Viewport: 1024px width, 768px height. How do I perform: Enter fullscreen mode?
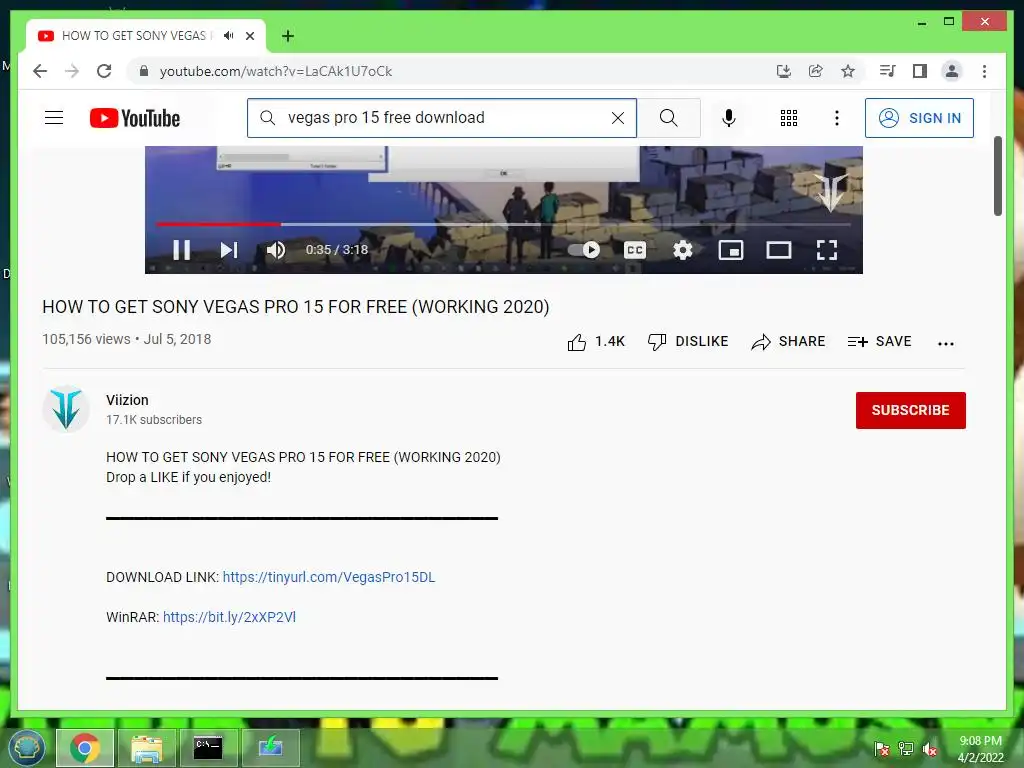coord(827,249)
